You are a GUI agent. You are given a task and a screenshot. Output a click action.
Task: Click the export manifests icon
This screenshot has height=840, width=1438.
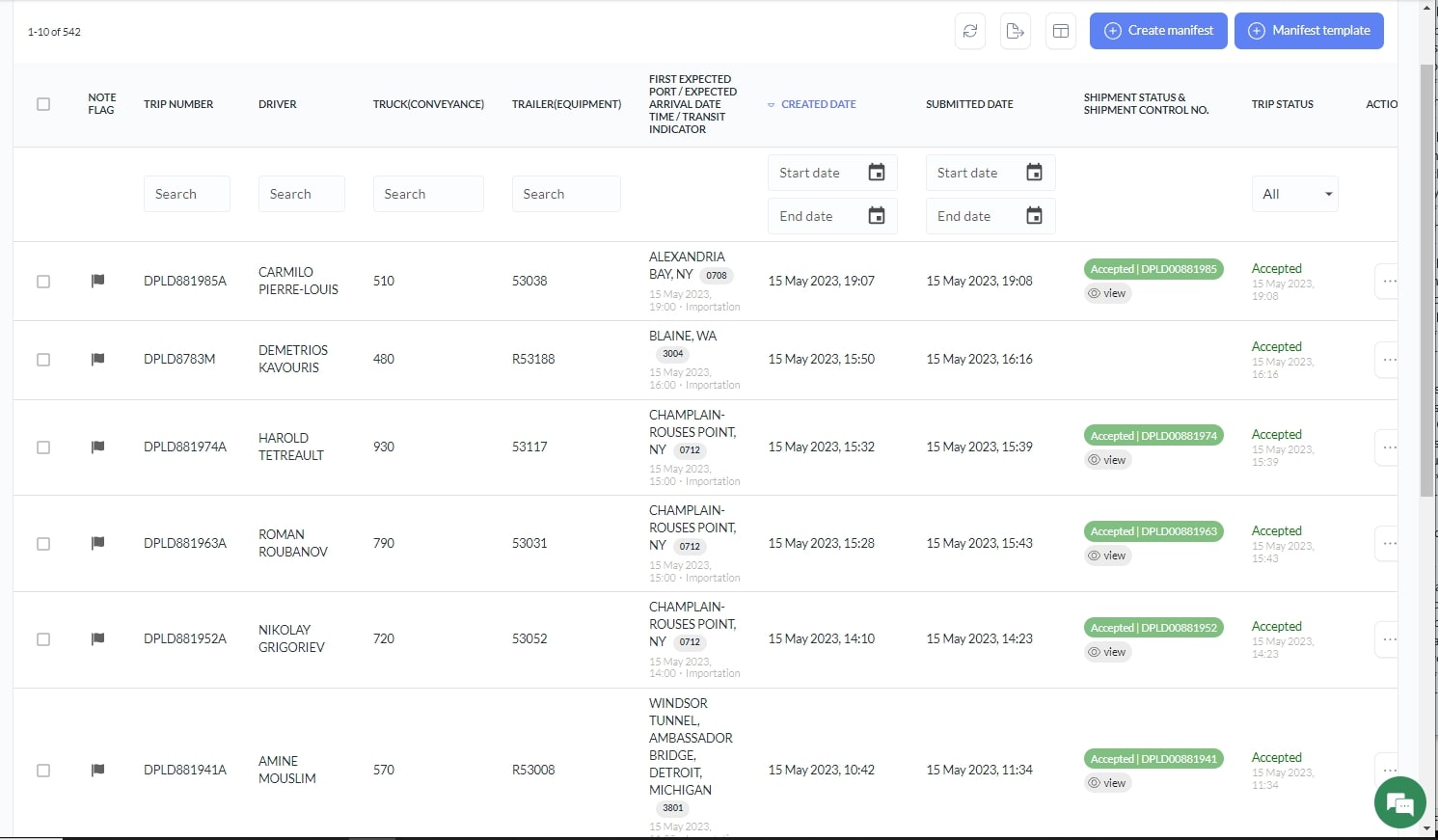click(x=1016, y=31)
